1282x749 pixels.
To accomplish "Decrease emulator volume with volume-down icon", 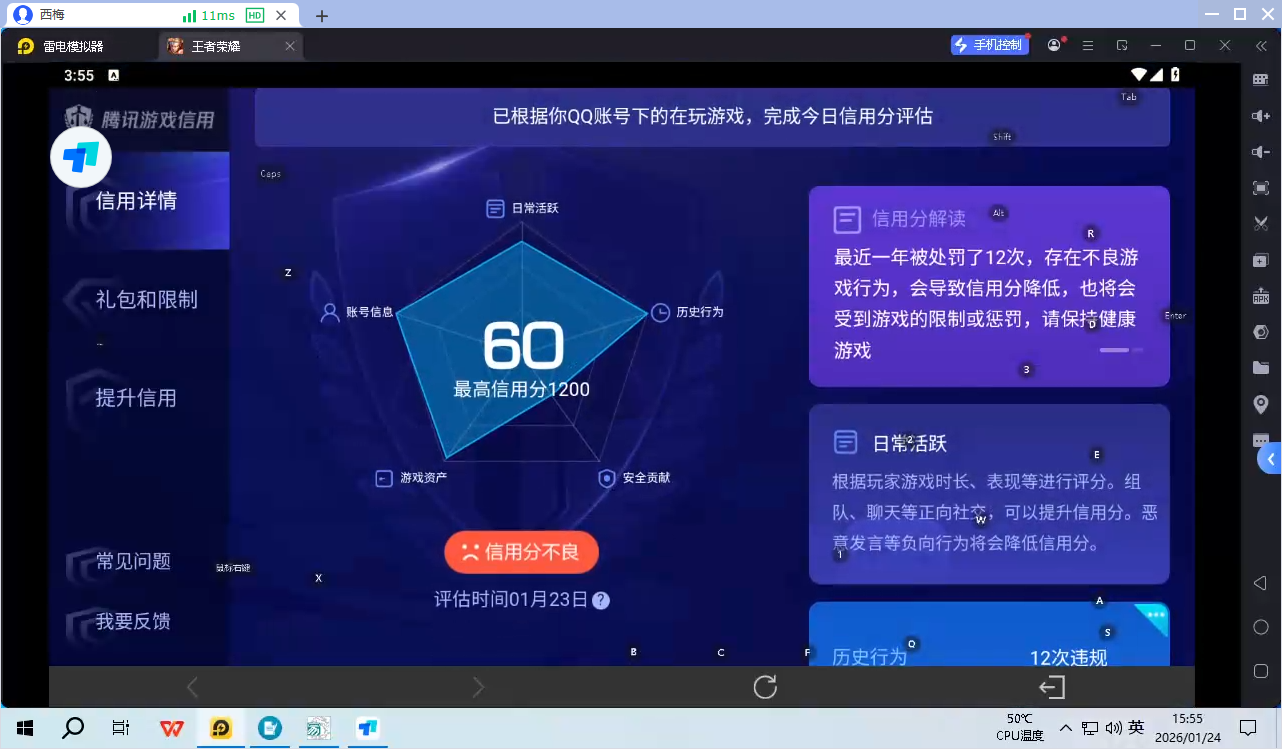I will point(1261,151).
